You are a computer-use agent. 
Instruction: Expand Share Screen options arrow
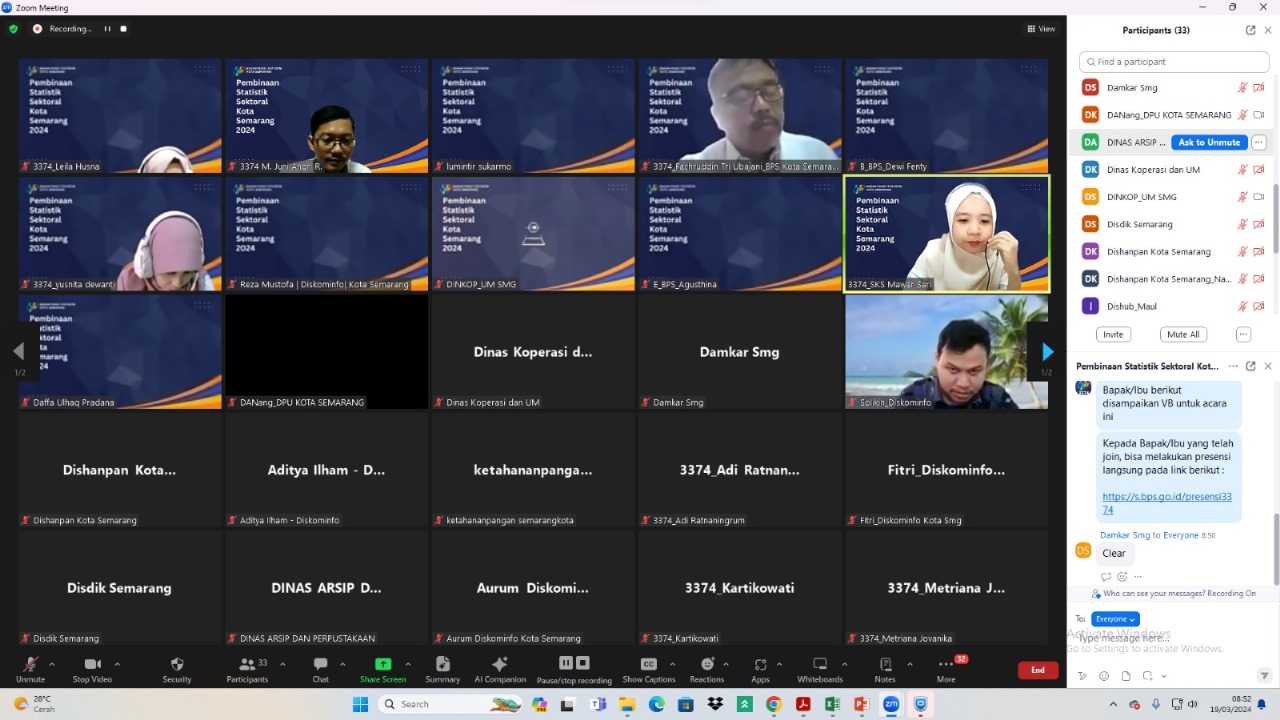coord(408,664)
